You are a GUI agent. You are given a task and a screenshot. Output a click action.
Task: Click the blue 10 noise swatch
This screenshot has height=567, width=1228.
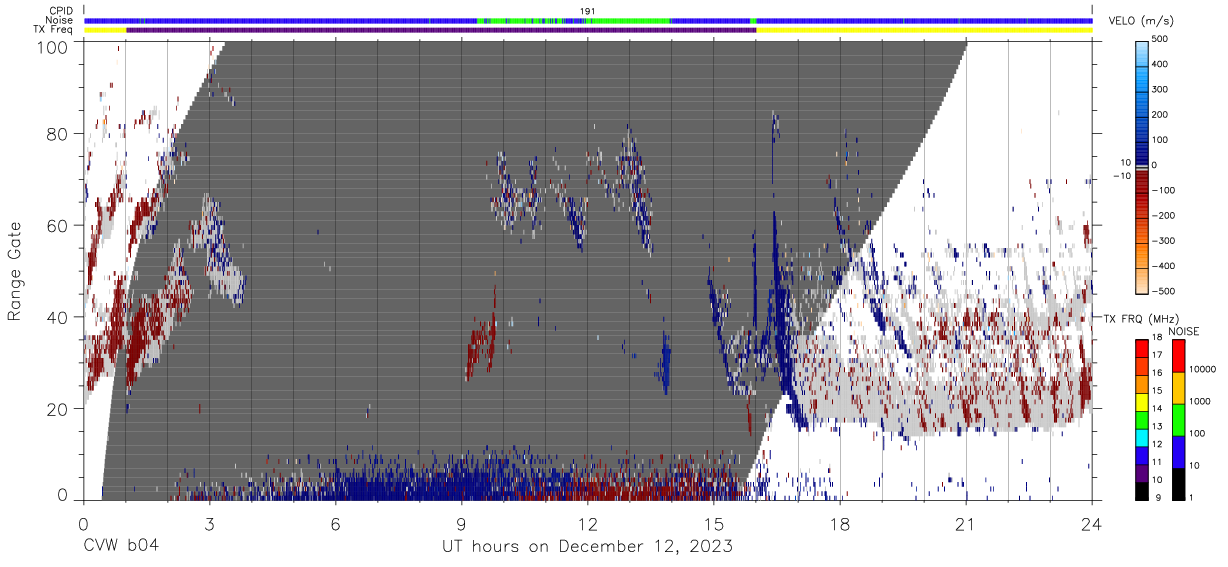click(x=1177, y=450)
